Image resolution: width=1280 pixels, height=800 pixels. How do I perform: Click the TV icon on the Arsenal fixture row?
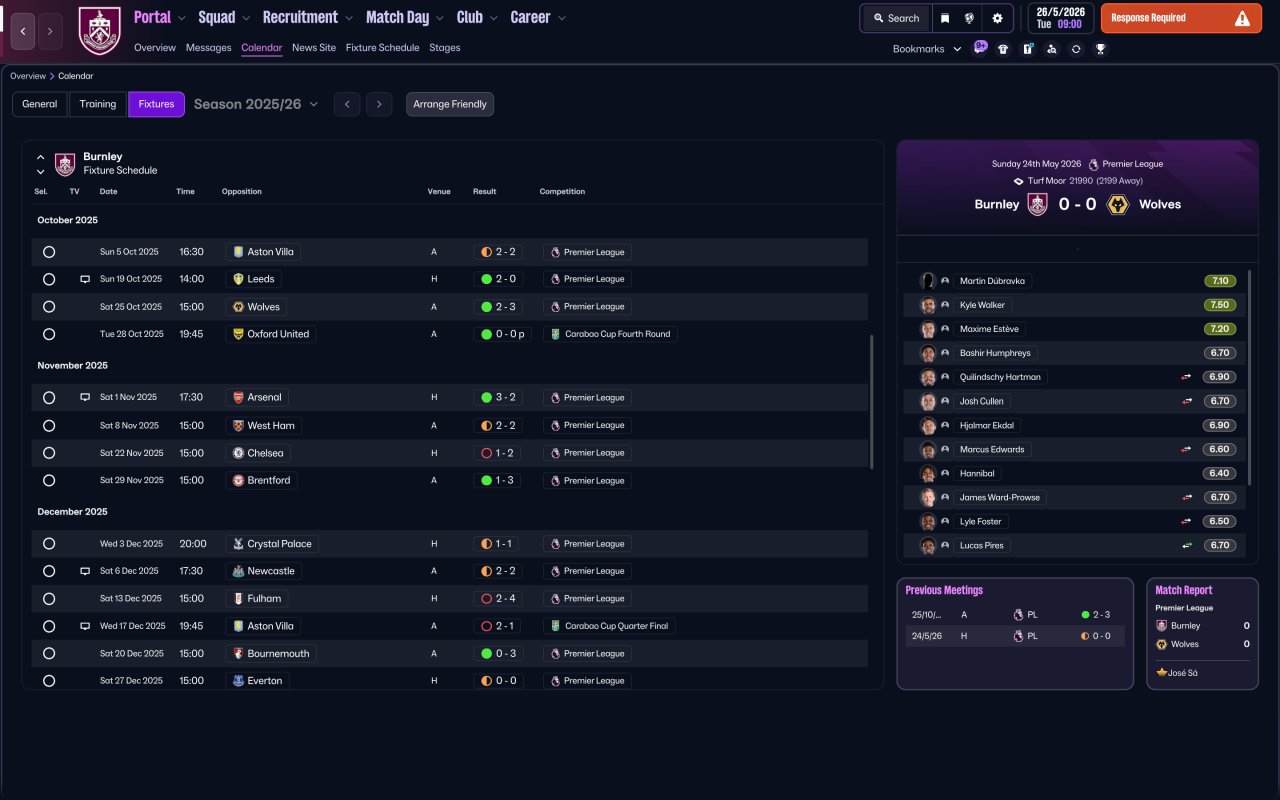click(85, 397)
